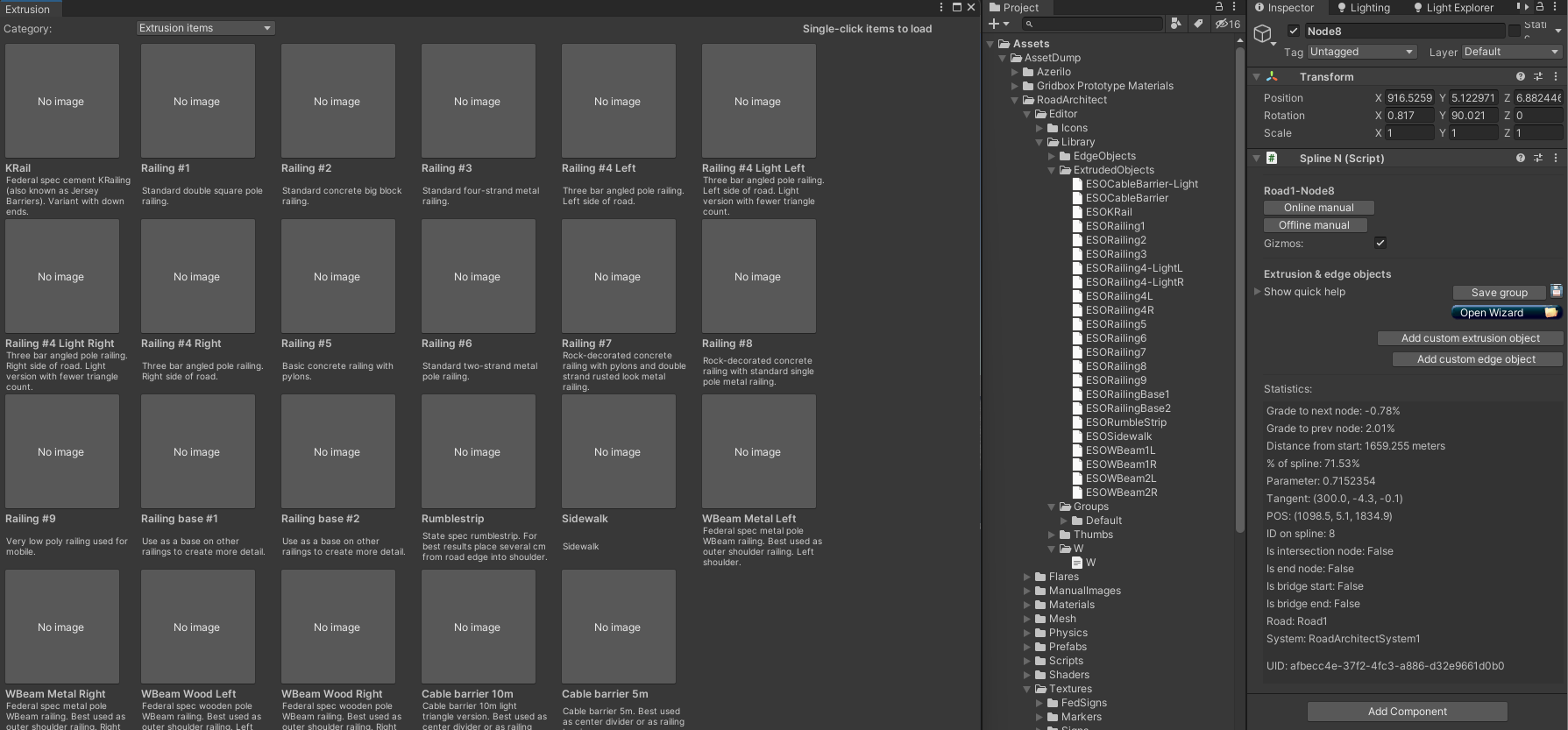
Task: Open the Project panel kebab menu
Action: 1234,6
